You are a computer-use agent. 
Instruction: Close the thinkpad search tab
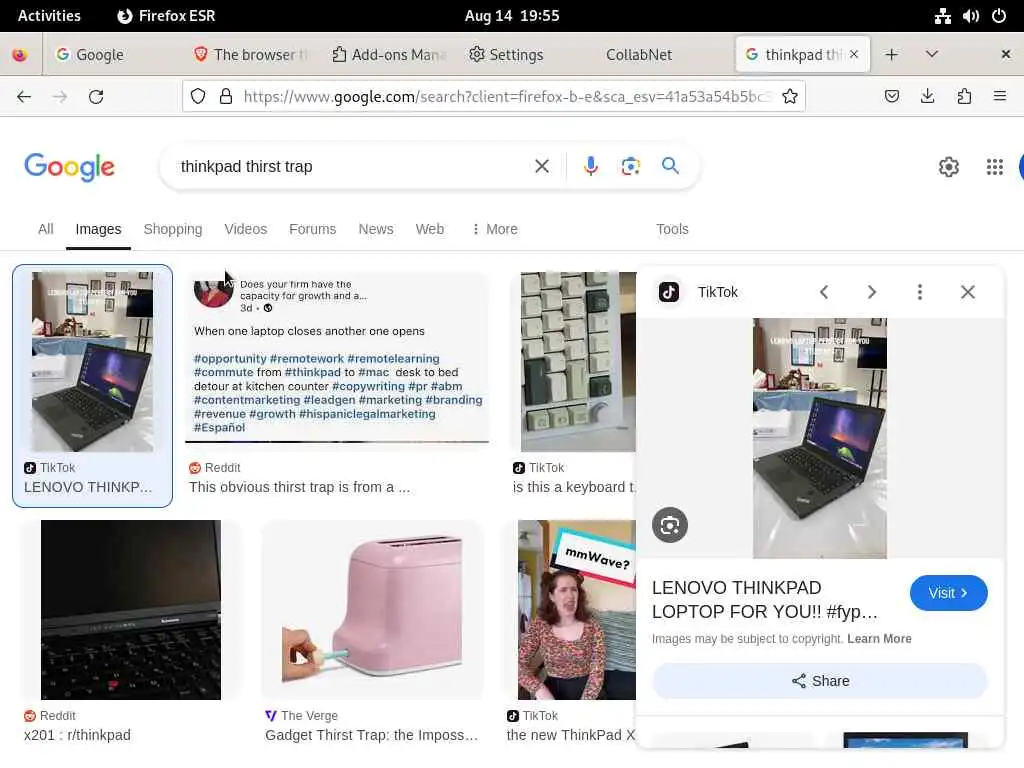pyautogui.click(x=854, y=54)
